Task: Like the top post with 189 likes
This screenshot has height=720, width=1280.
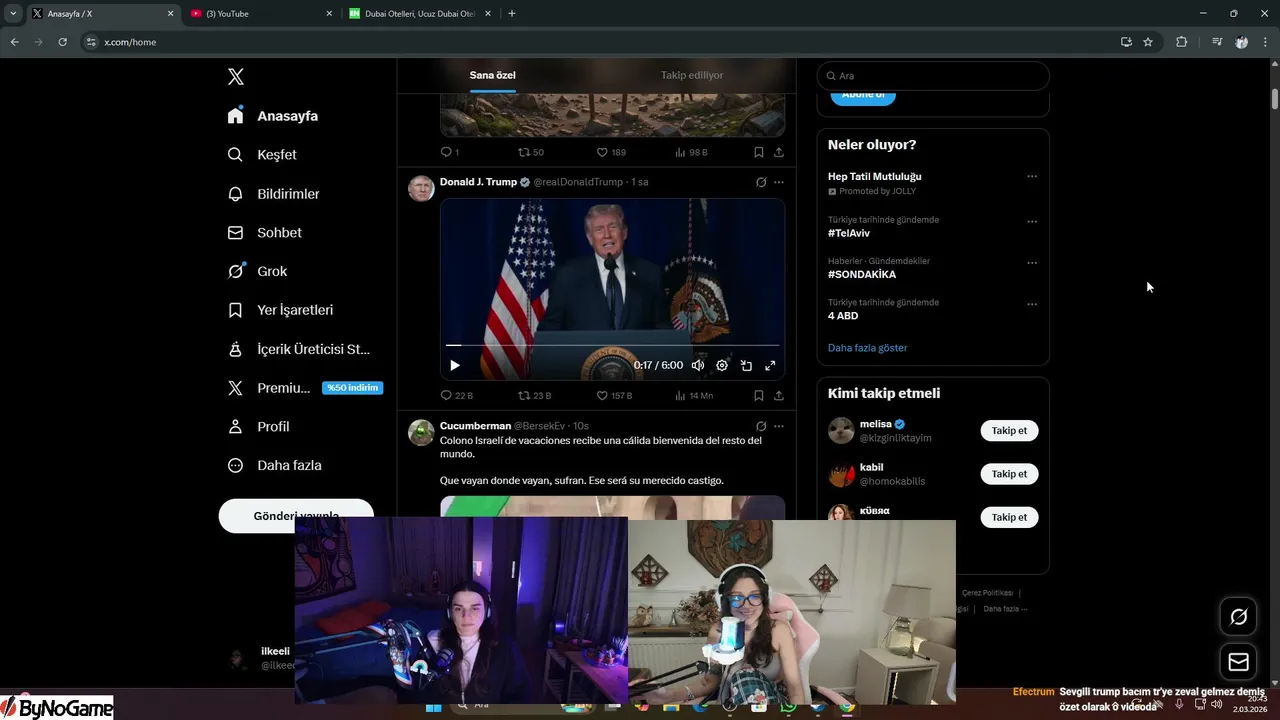Action: pyautogui.click(x=611, y=152)
